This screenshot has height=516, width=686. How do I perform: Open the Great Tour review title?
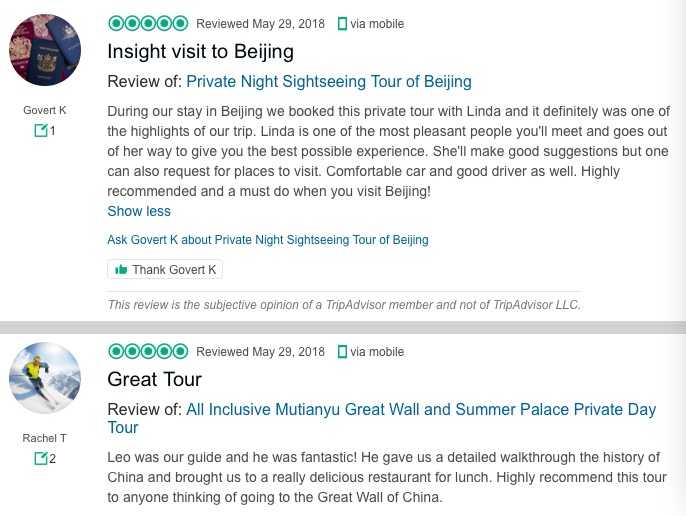coord(155,379)
